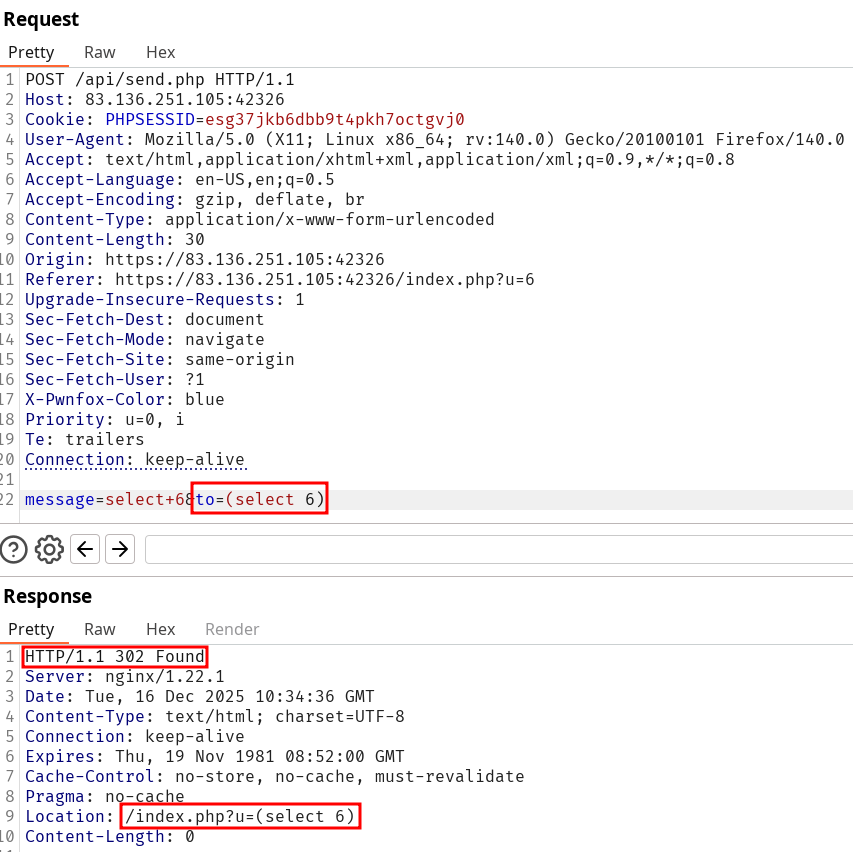Click the HTTP/1.1 302 Found status line
This screenshot has height=852, width=853.
(x=114, y=657)
